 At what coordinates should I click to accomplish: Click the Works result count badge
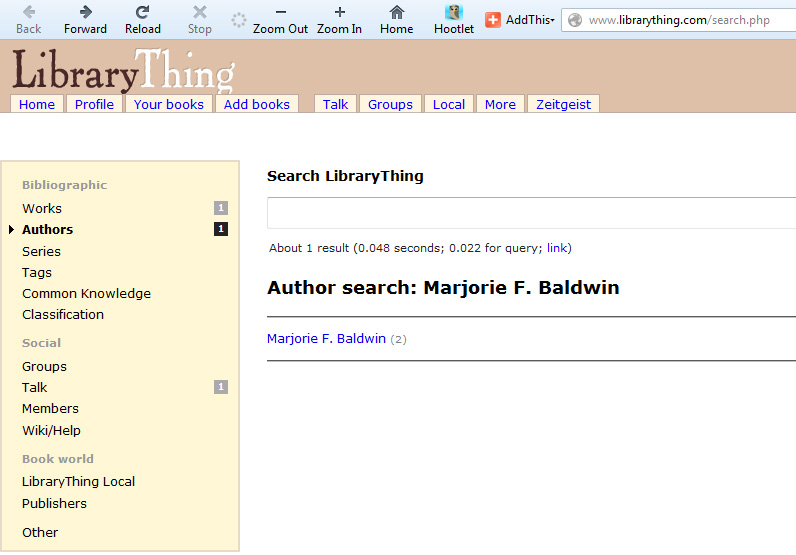(221, 208)
